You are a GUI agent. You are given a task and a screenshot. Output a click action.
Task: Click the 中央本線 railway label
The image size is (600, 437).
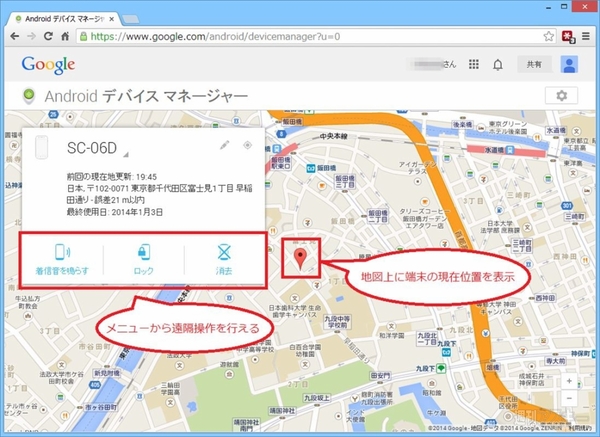[x=334, y=136]
